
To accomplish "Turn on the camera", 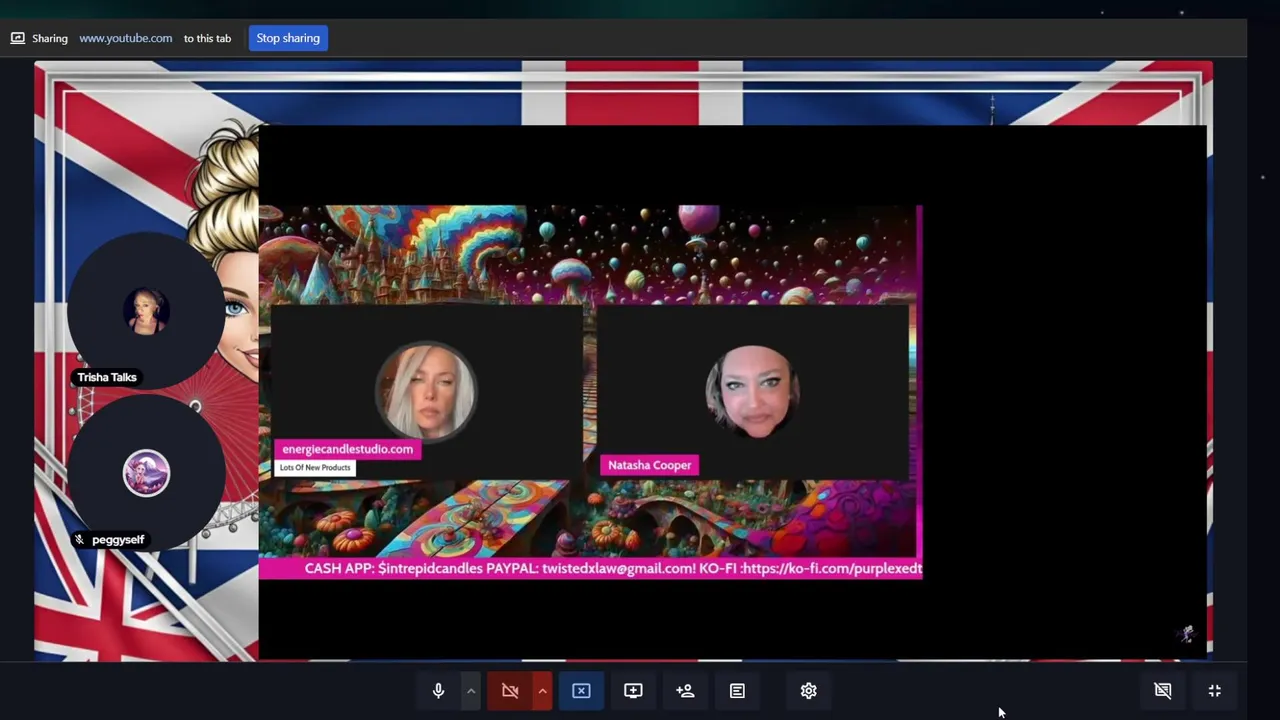I will tap(510, 691).
